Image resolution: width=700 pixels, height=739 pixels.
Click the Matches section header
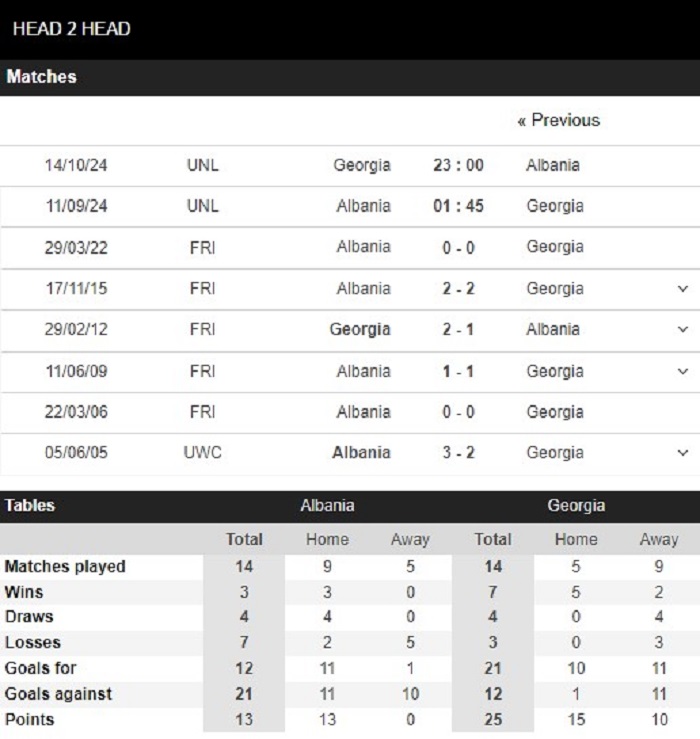pos(41,77)
